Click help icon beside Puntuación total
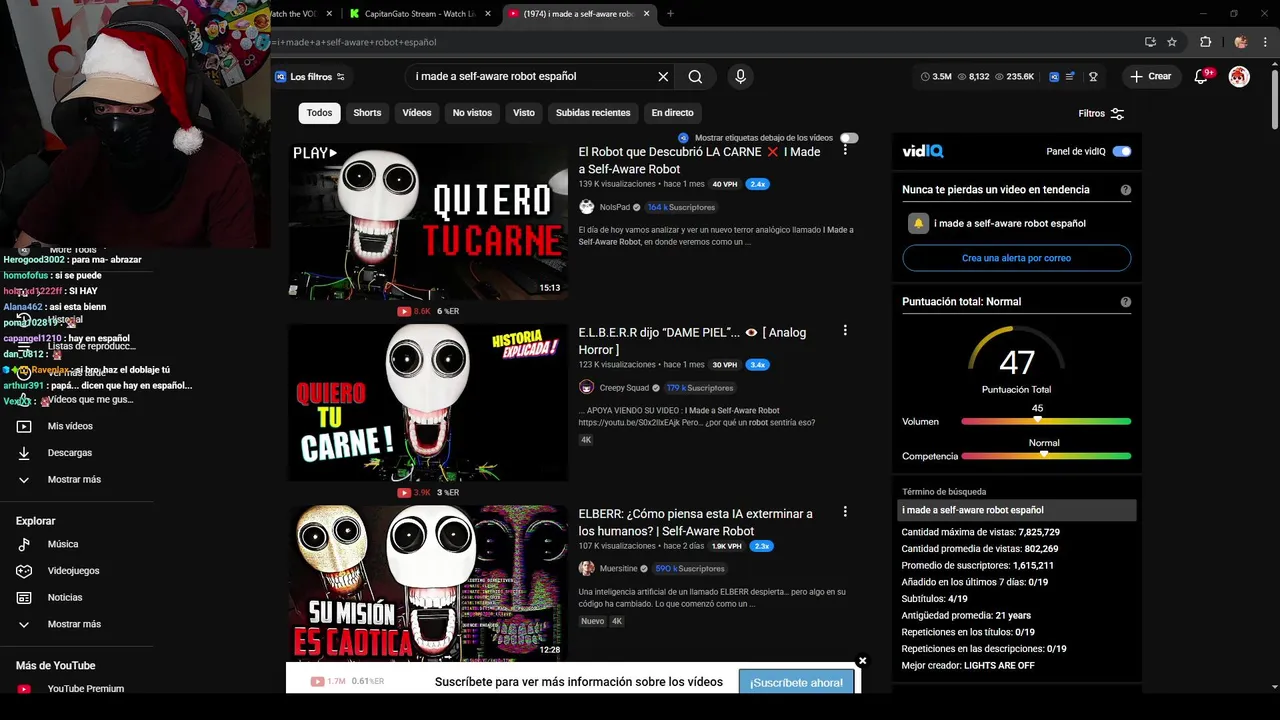Screen dimensions: 1280x720 click(1126, 302)
